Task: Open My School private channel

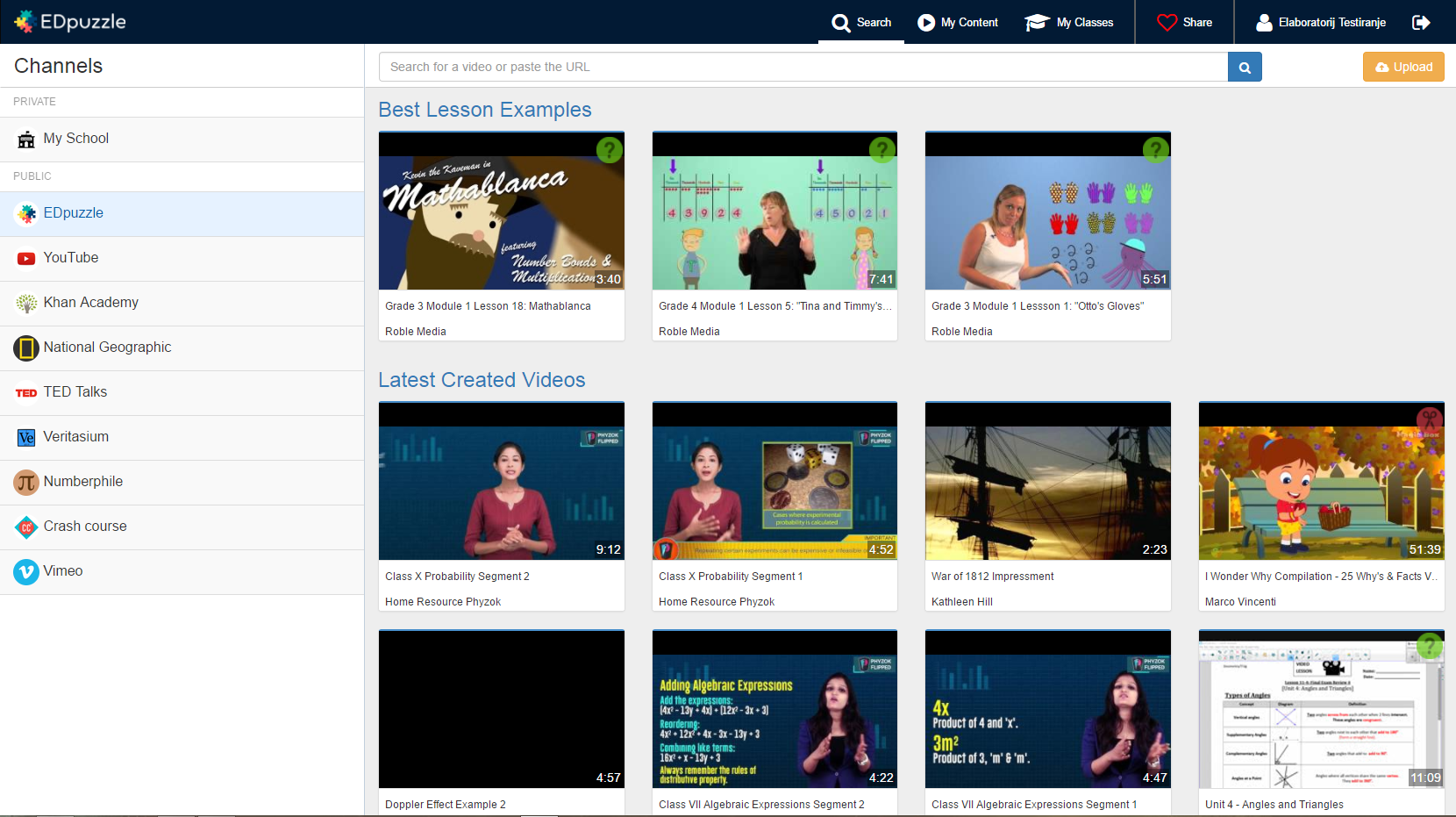Action: 76,139
